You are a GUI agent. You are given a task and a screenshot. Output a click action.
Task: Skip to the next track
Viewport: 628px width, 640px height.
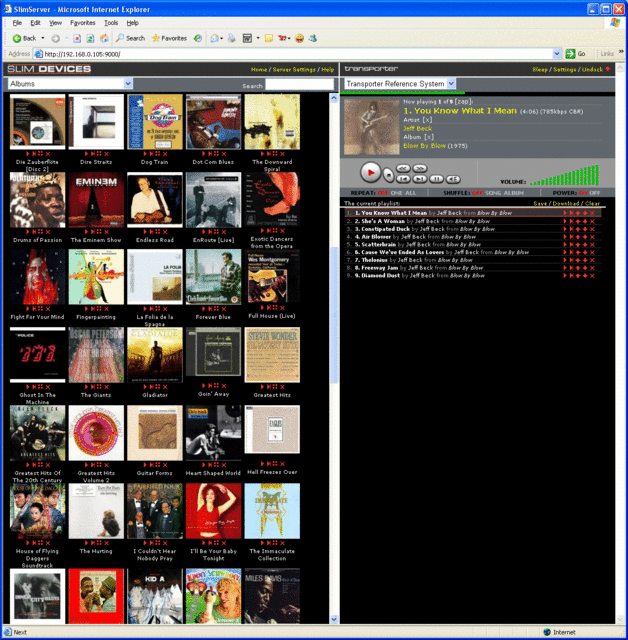[x=419, y=179]
